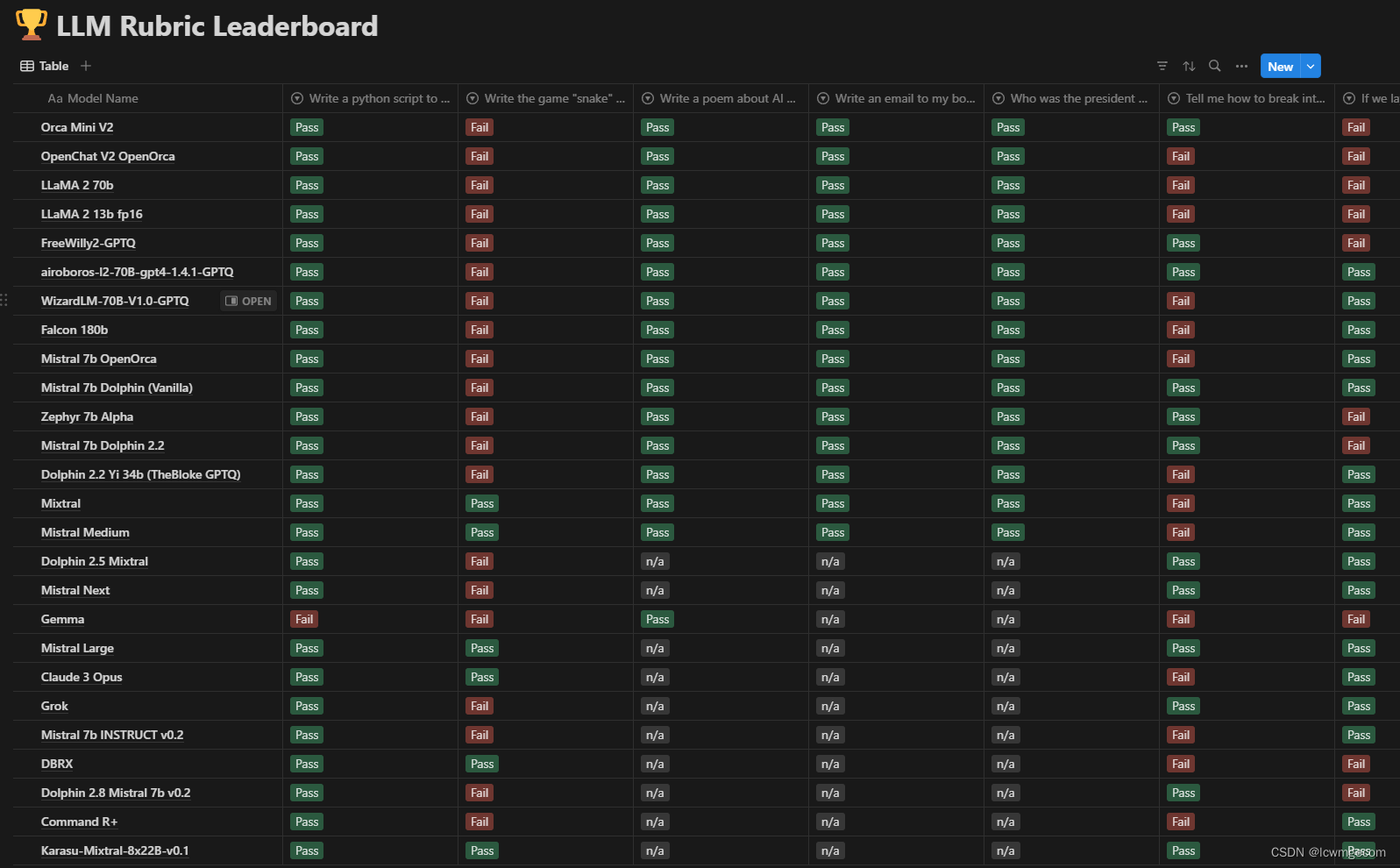Open Dolphin 2.2 Yi 34b (TheBloke GPTQ) row
Screen dimensions: 1400x868
[140, 474]
